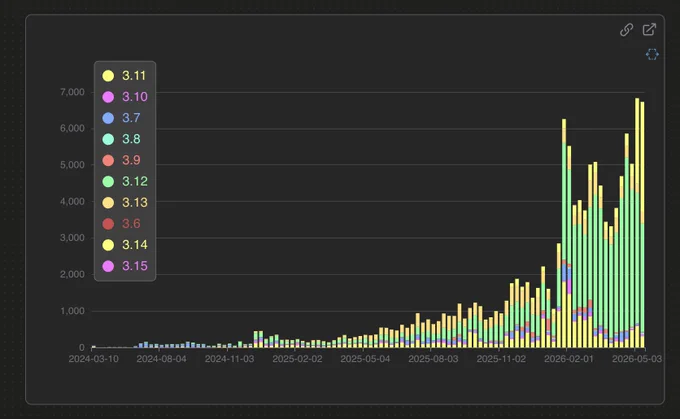Screen dimensions: 680x419
Task: Toggle the 3.11 series in the legend
Action: pyautogui.click(x=124, y=75)
